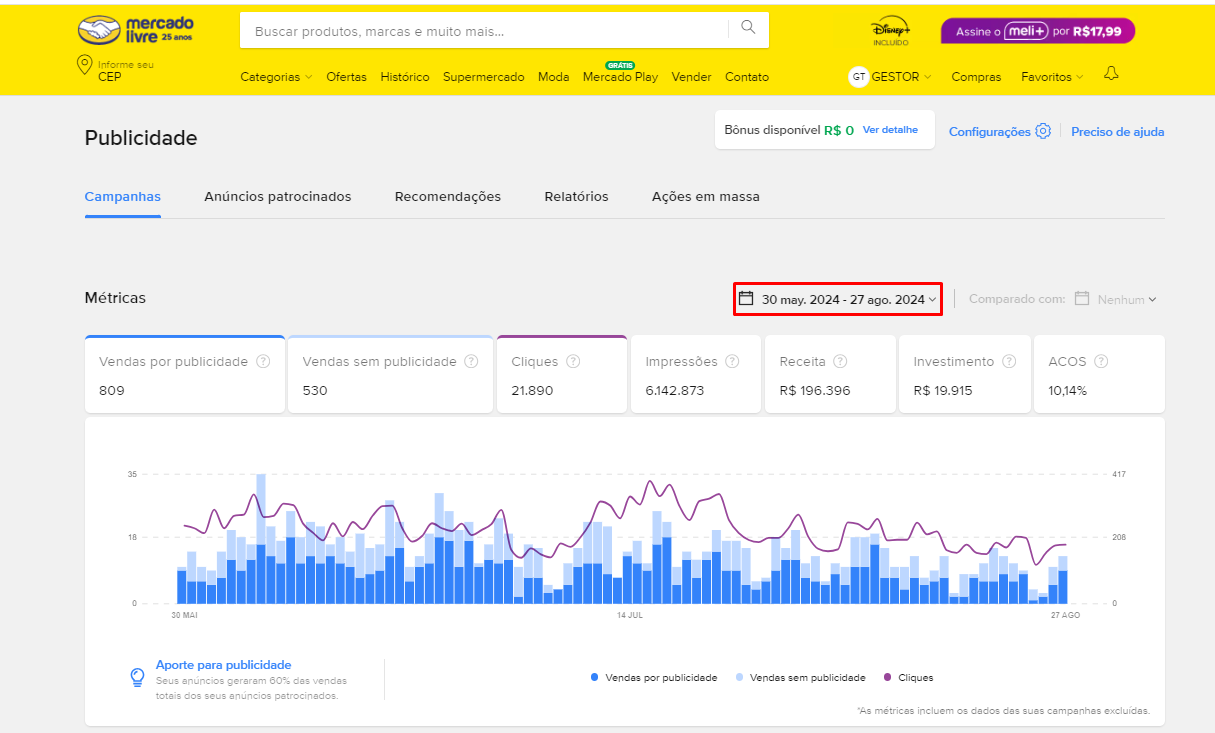This screenshot has height=733, width=1215.
Task: Click the Configurações gear icon
Action: click(x=1043, y=131)
